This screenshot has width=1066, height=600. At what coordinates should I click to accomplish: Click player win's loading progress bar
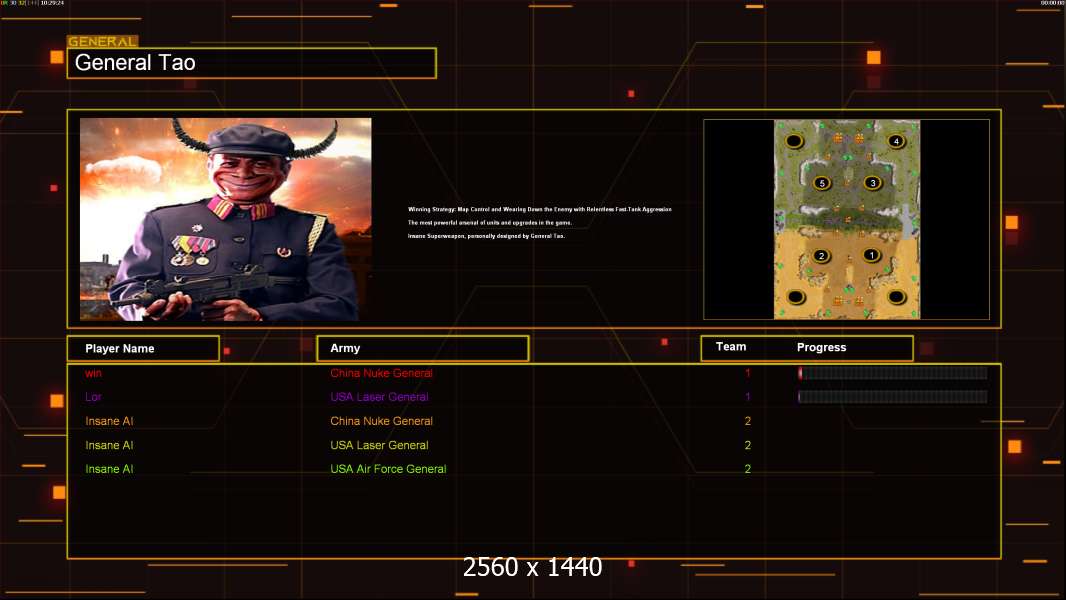click(892, 373)
